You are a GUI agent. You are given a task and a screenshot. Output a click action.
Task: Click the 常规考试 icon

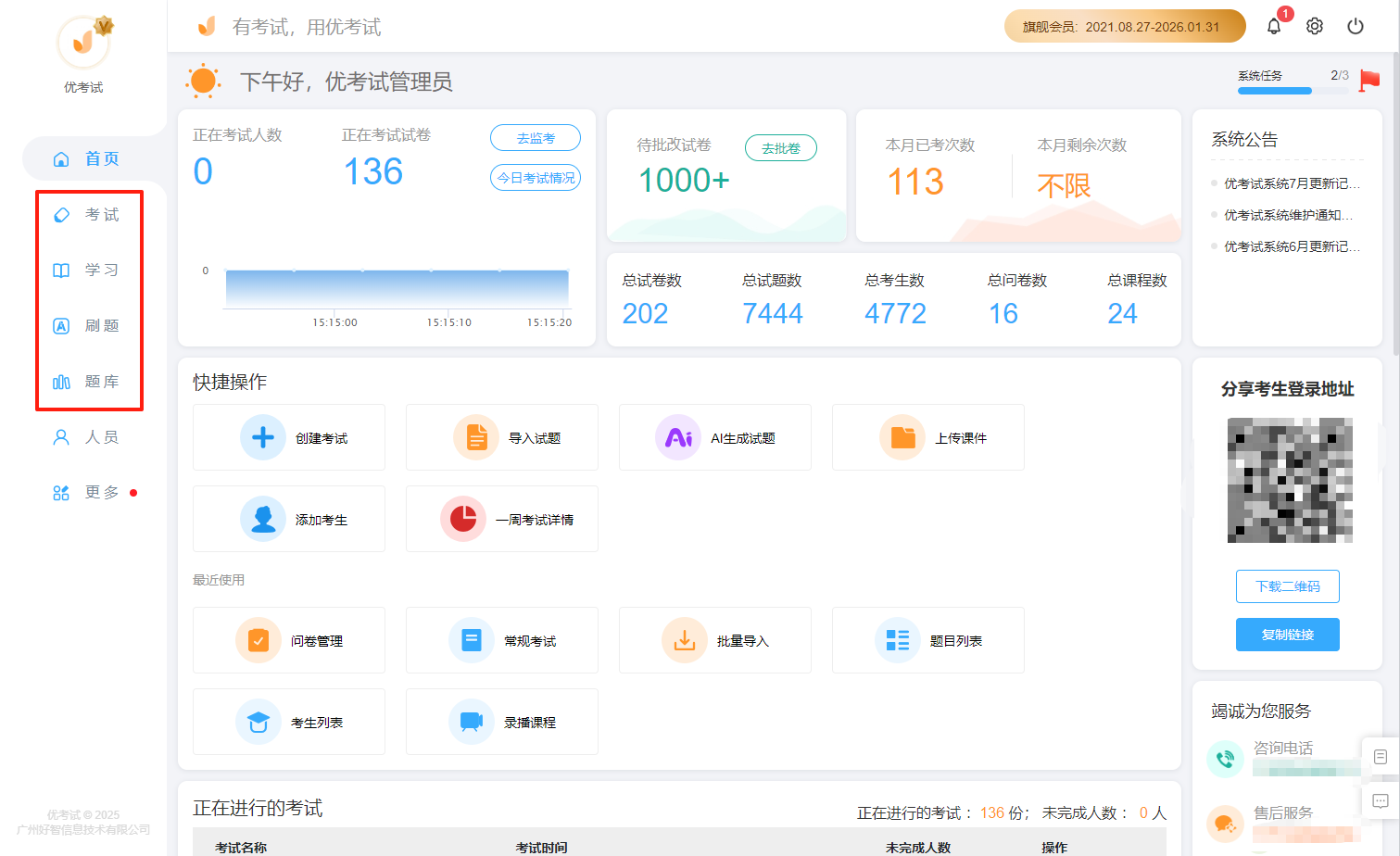click(472, 640)
